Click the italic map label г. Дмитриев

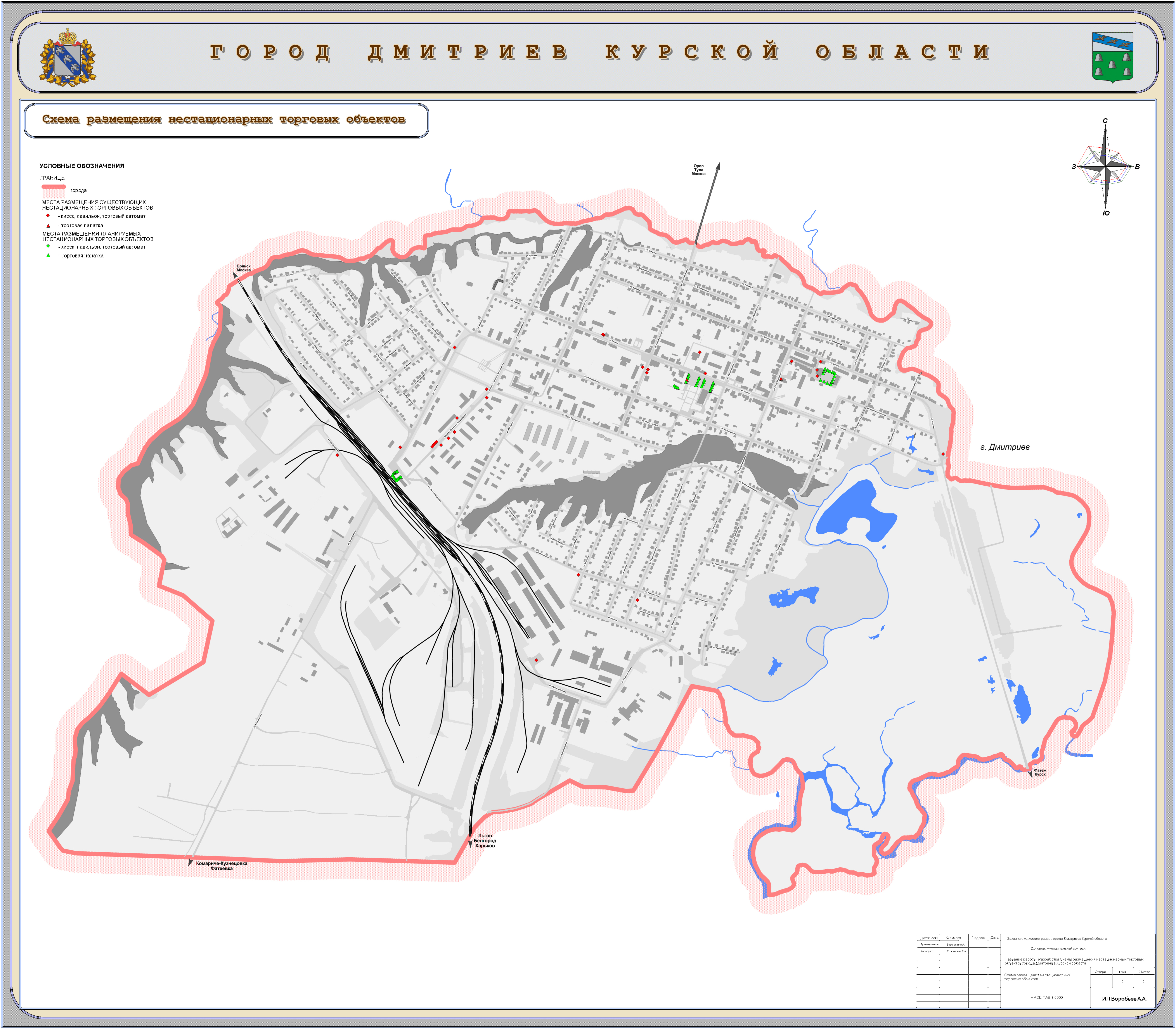[1005, 447]
